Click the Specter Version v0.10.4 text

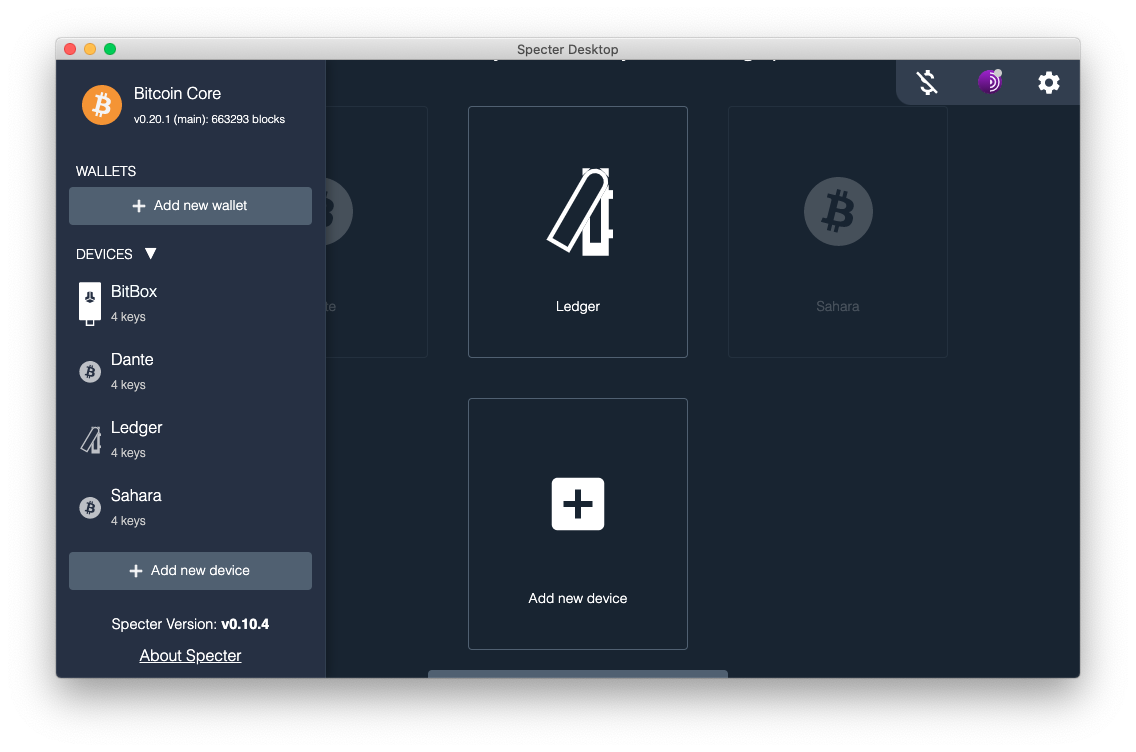[x=191, y=624]
